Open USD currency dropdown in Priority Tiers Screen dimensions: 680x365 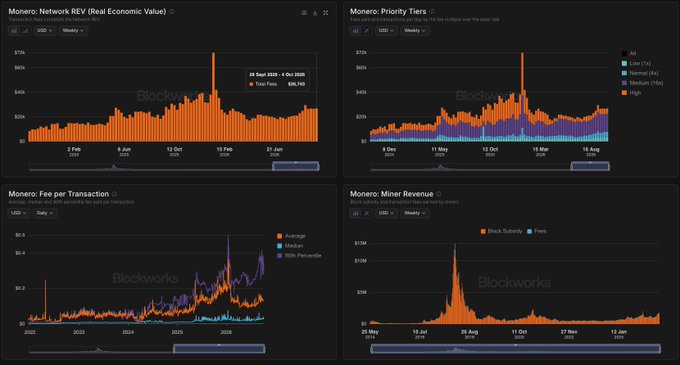386,31
